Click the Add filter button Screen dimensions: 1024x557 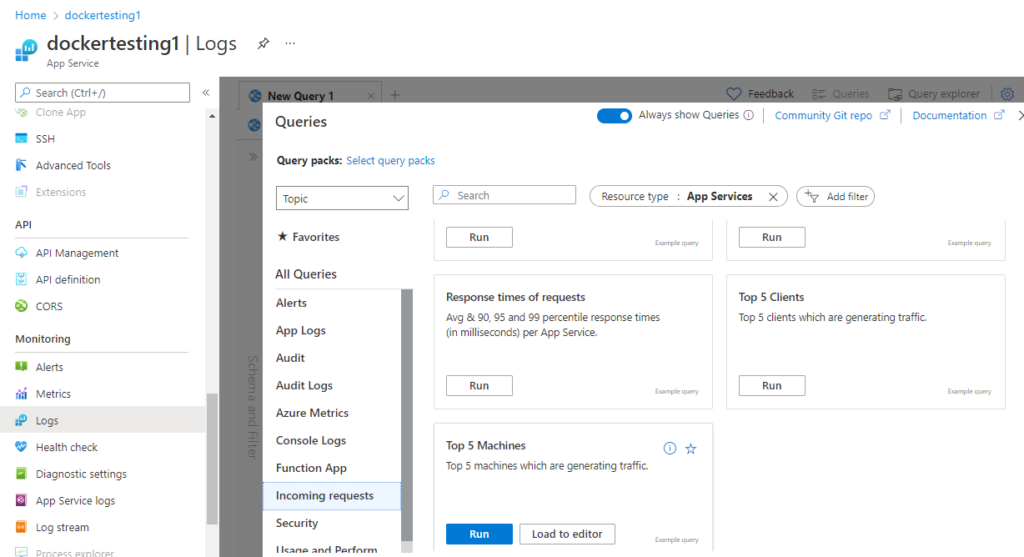pyautogui.click(x=835, y=196)
